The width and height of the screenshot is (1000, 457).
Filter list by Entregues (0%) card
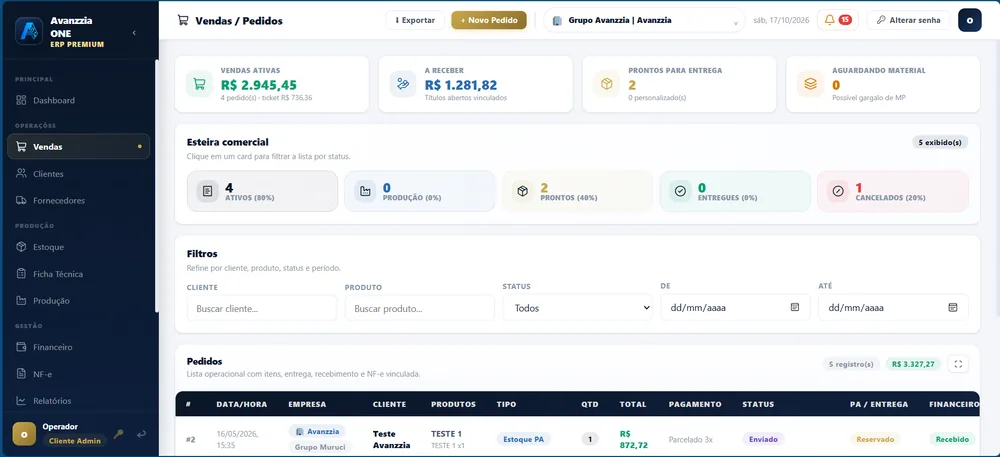(735, 191)
